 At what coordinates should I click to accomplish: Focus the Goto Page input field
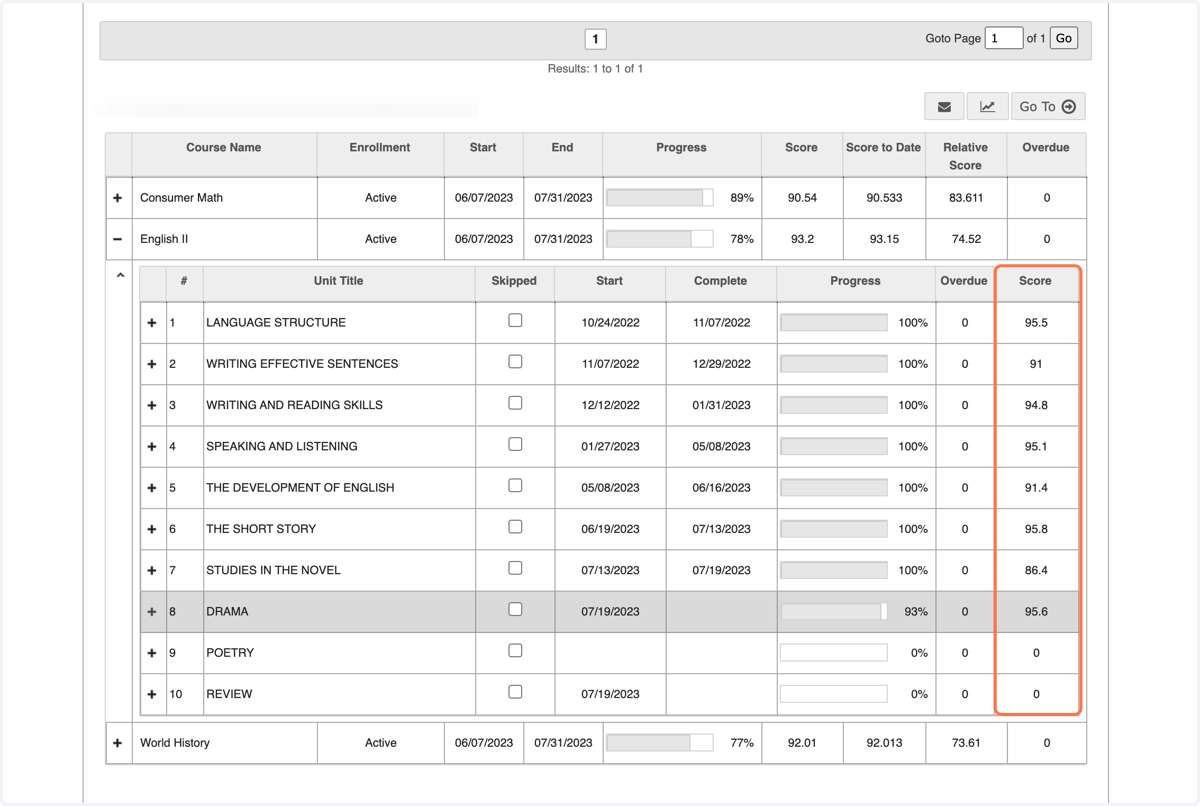pyautogui.click(x=1003, y=38)
